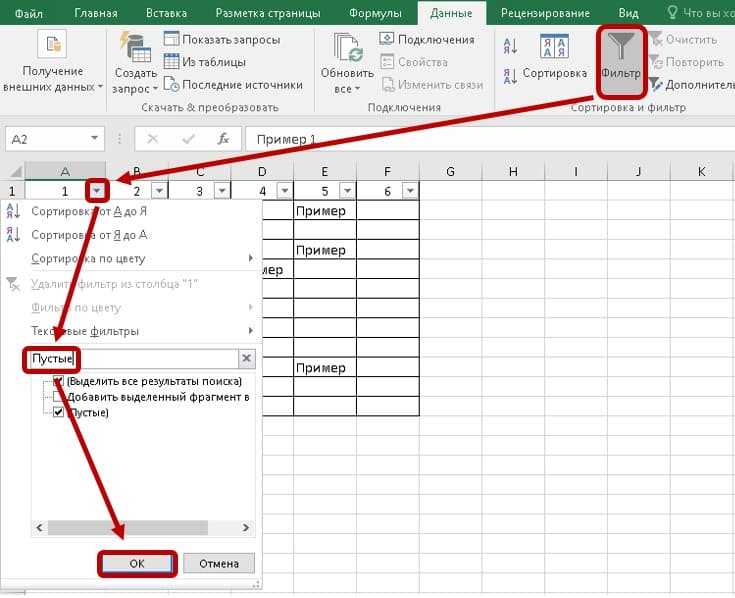This screenshot has height=598, width=735.
Task: Click the Refresh All icon
Action: [x=347, y=50]
